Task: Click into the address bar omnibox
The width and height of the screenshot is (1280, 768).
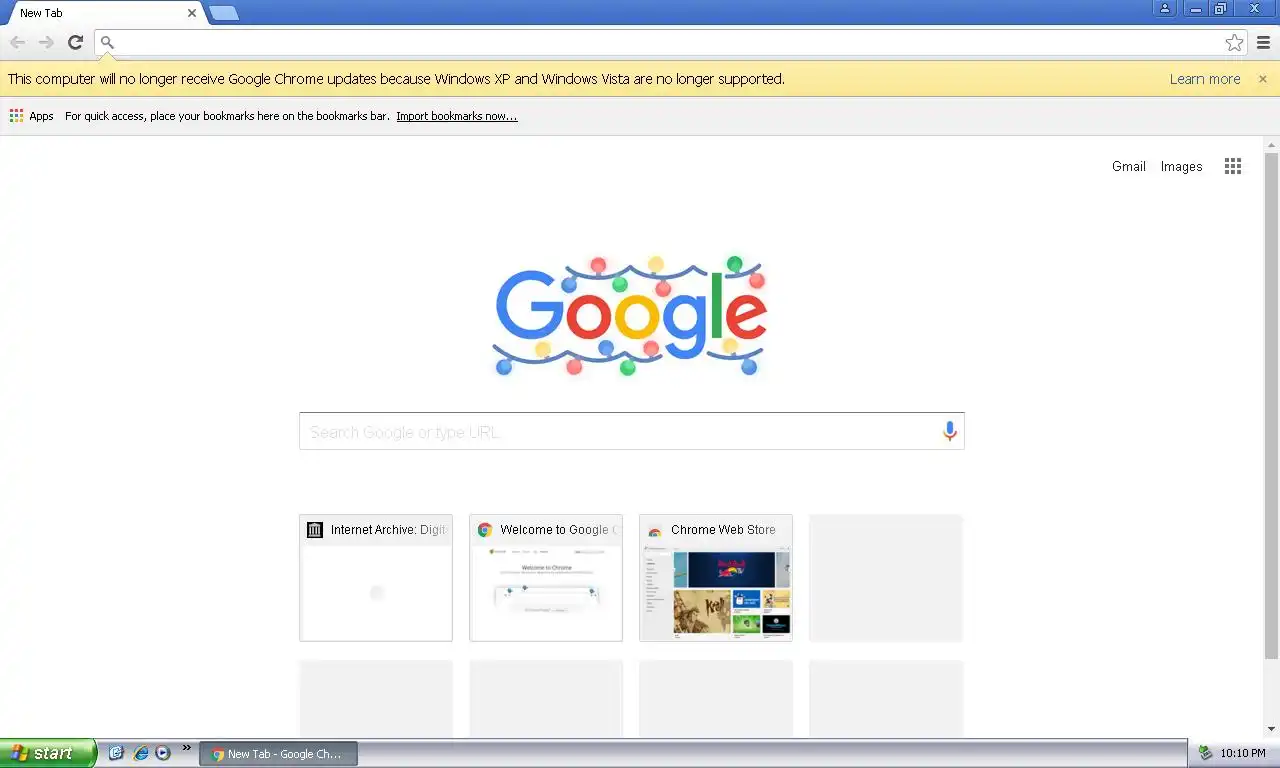Action: click(x=670, y=42)
